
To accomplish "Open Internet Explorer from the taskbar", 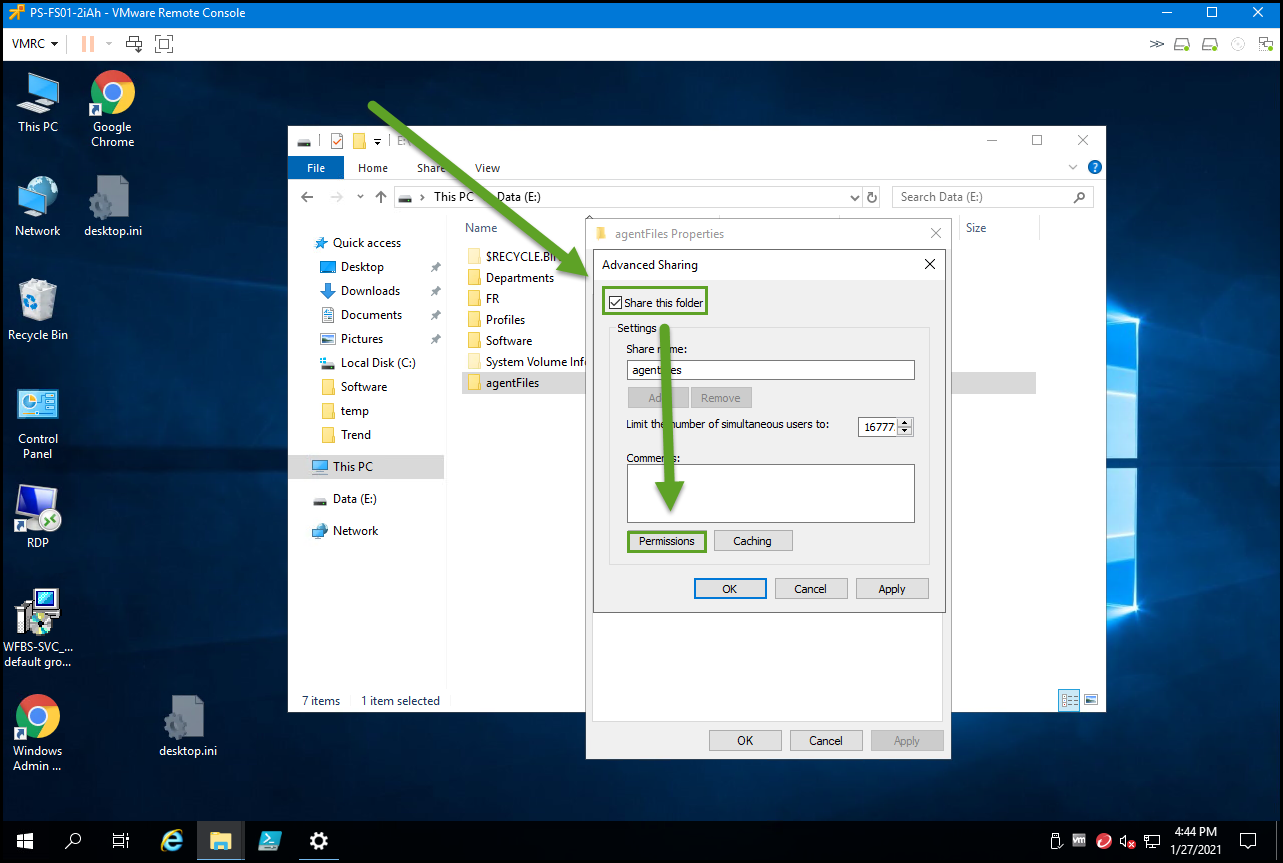I will pyautogui.click(x=172, y=841).
